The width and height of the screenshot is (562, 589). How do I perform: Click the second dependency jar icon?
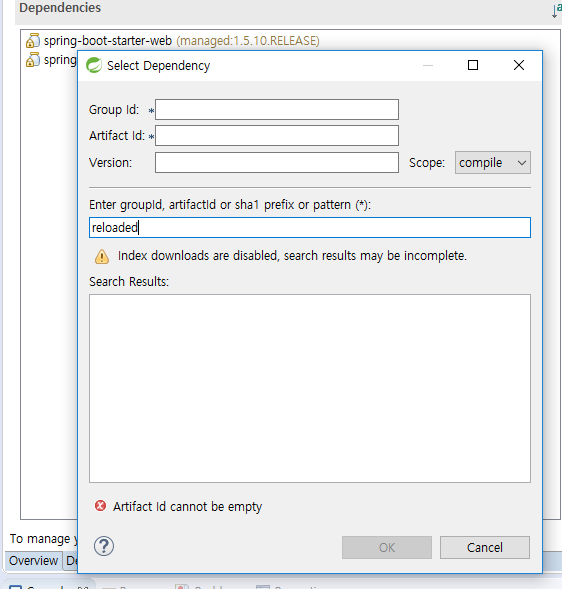[x=33, y=60]
